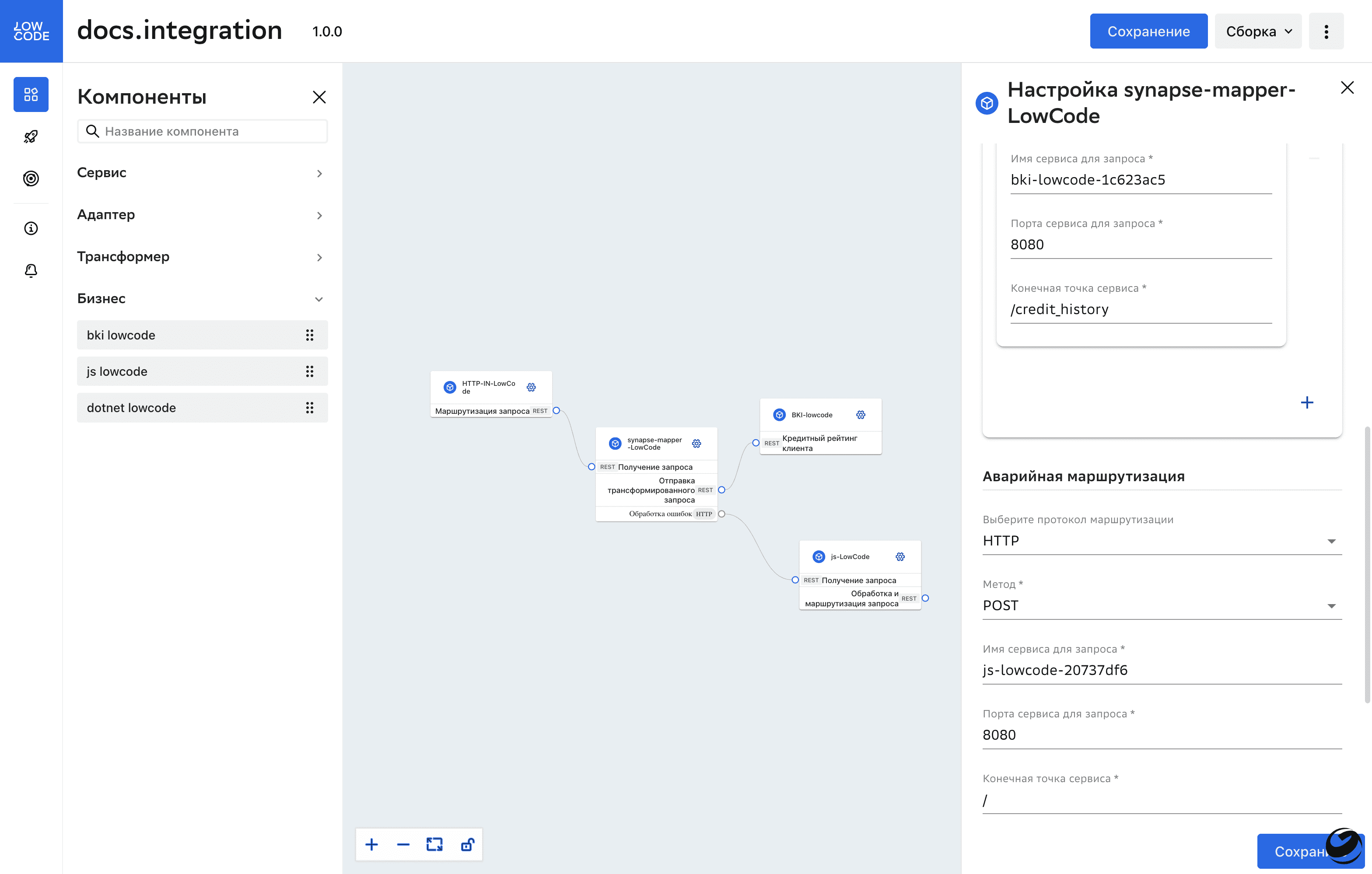Open the Сборка dropdown
This screenshot has width=1372, height=874.
[x=1257, y=31]
